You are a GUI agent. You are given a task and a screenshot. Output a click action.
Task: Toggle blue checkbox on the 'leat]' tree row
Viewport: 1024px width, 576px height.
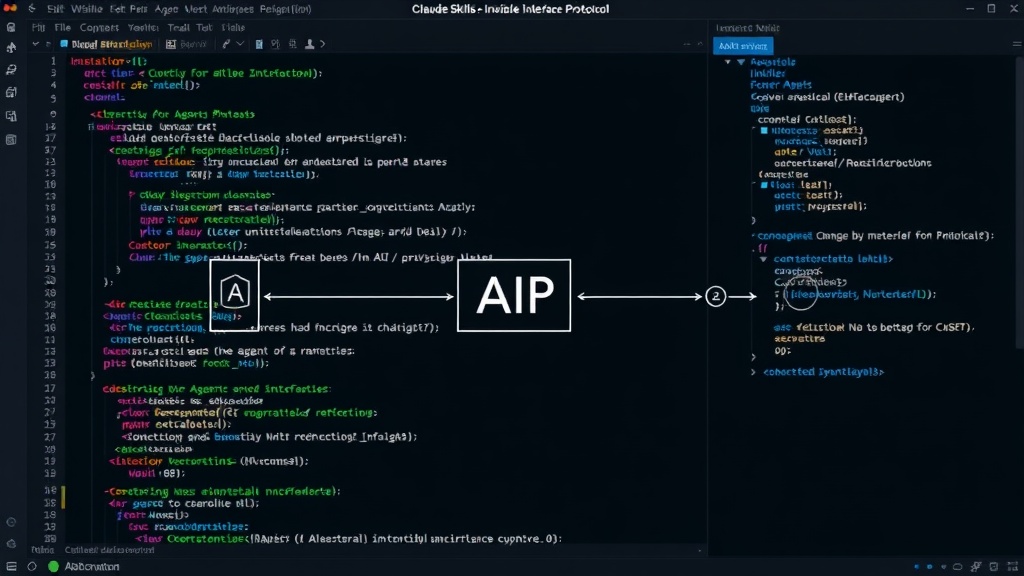764,185
